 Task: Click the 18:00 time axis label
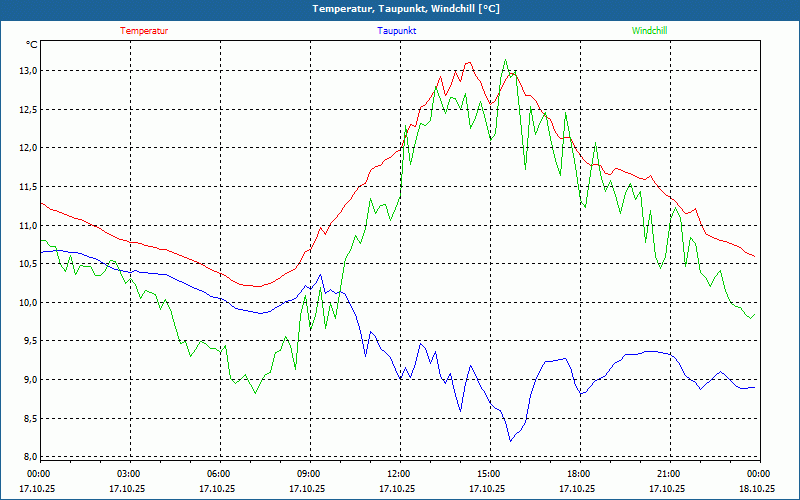click(578, 474)
